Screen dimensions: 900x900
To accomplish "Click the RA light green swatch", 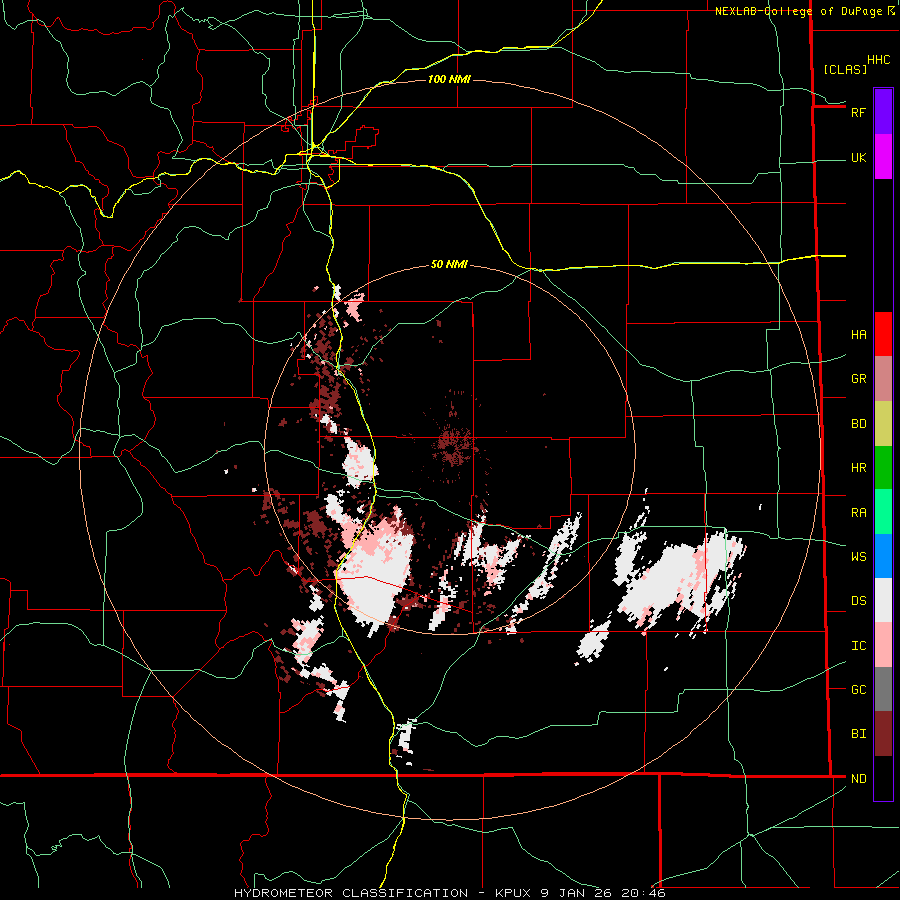I will pos(883,512).
